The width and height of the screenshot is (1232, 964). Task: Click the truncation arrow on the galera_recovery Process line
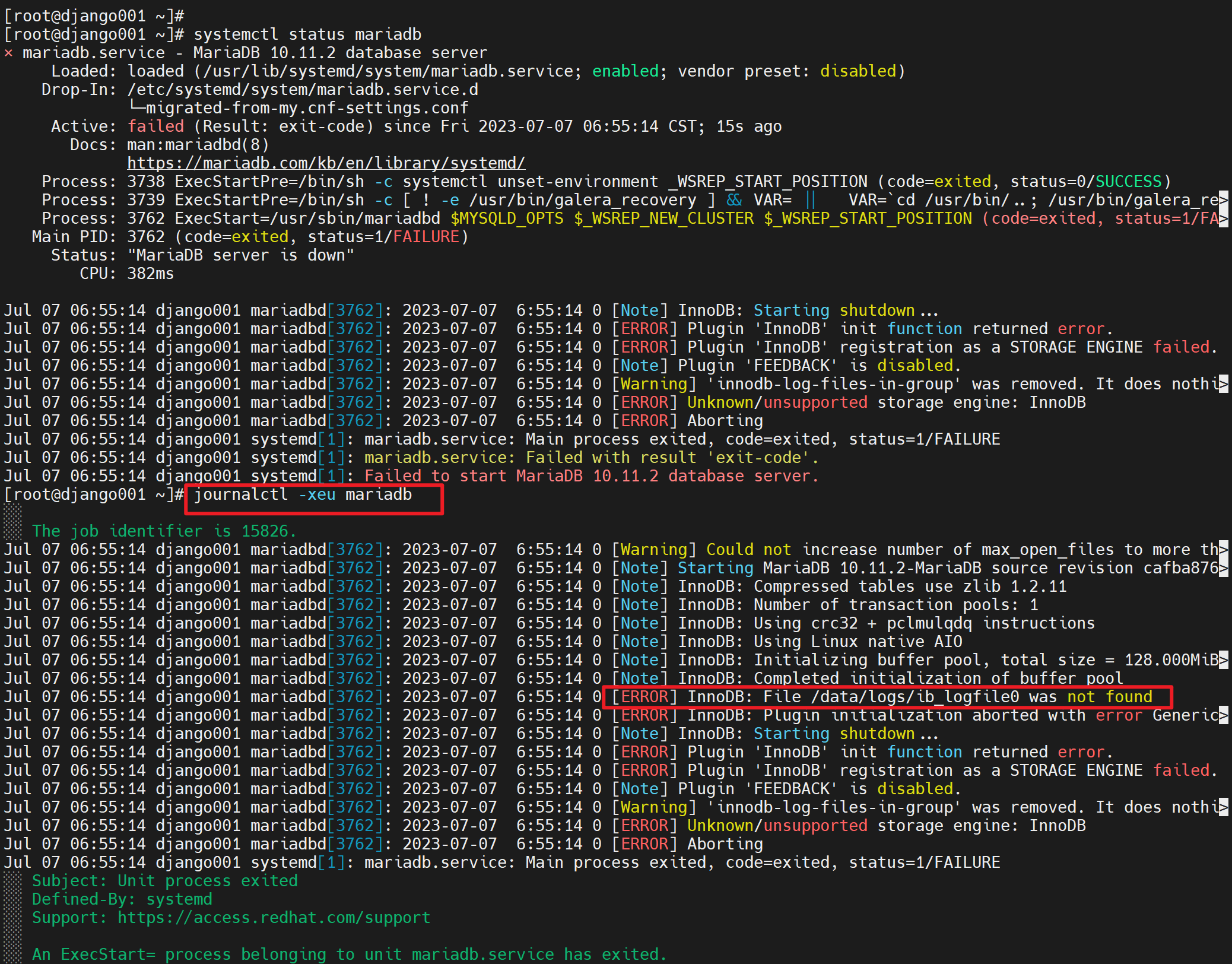click(1223, 200)
